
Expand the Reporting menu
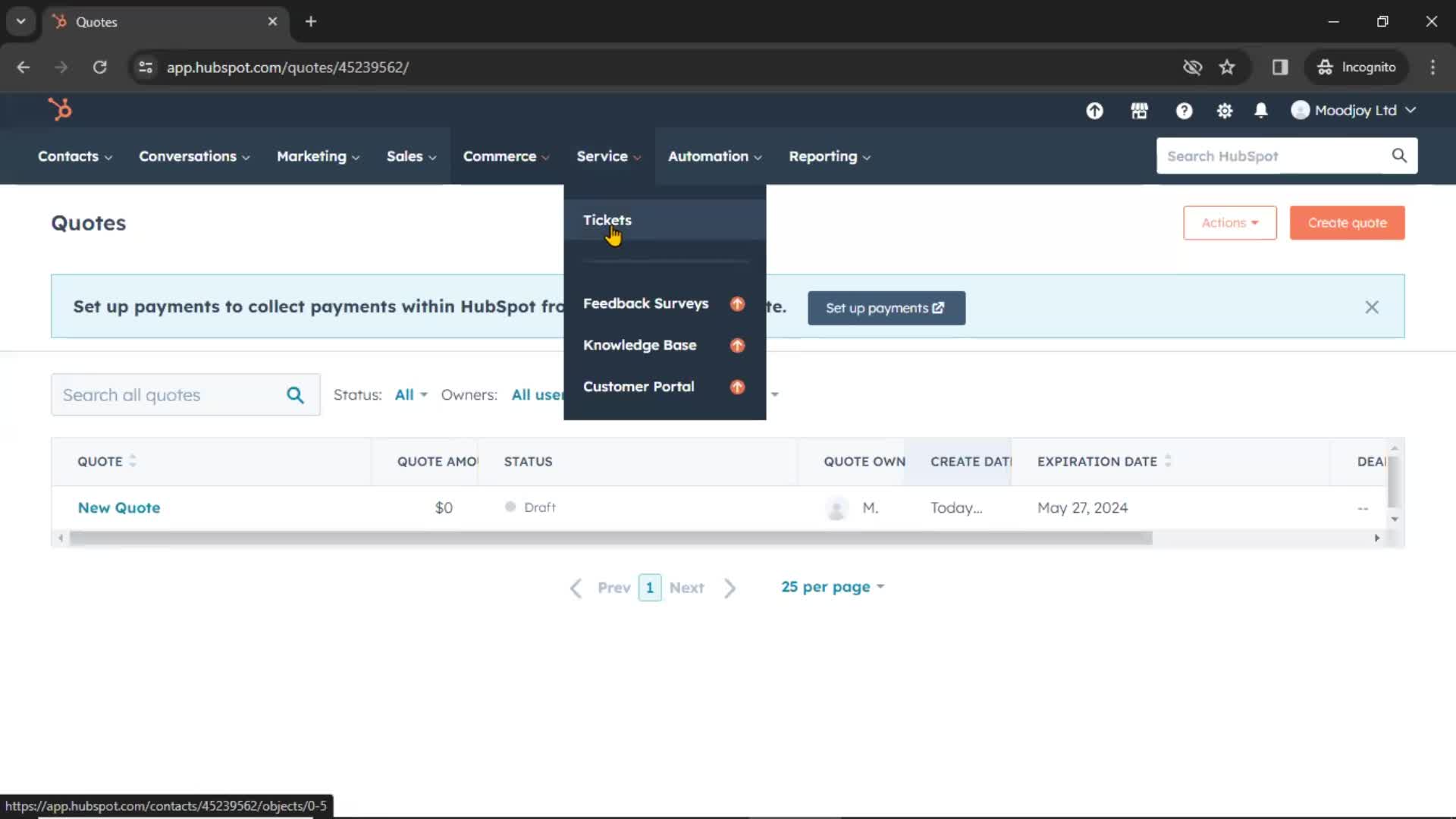(829, 156)
